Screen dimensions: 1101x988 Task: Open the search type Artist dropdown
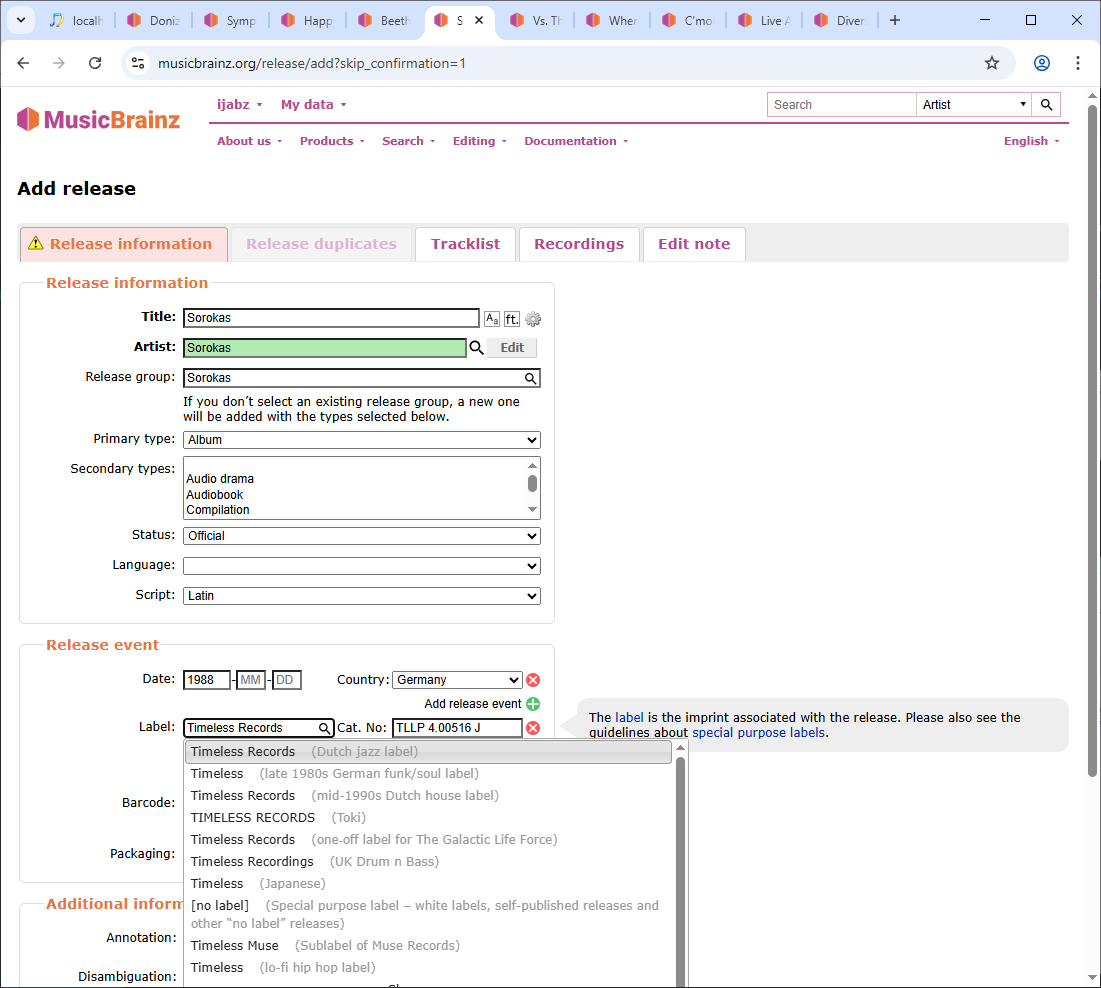(x=974, y=105)
